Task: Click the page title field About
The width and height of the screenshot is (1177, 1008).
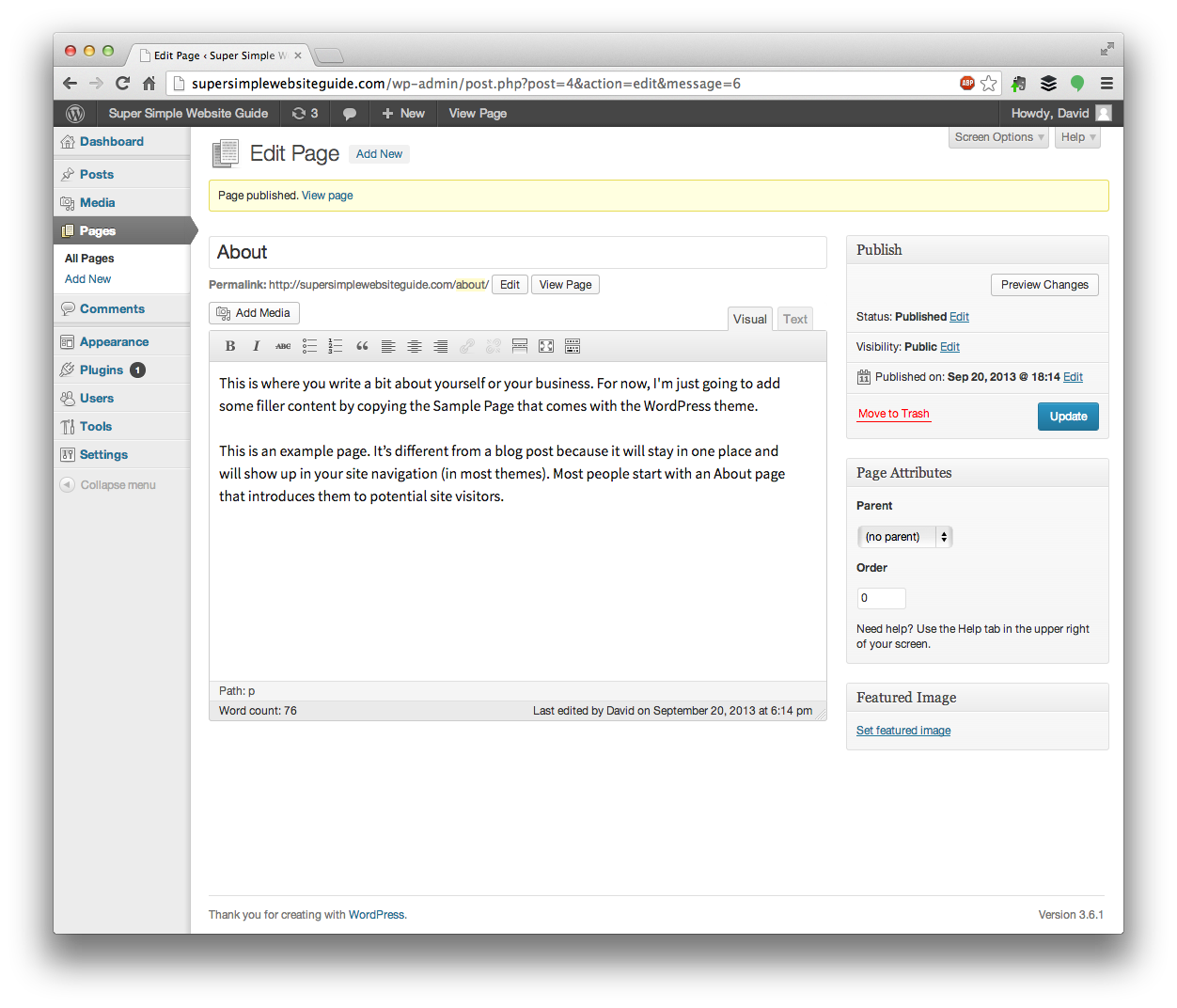Action: (x=517, y=252)
